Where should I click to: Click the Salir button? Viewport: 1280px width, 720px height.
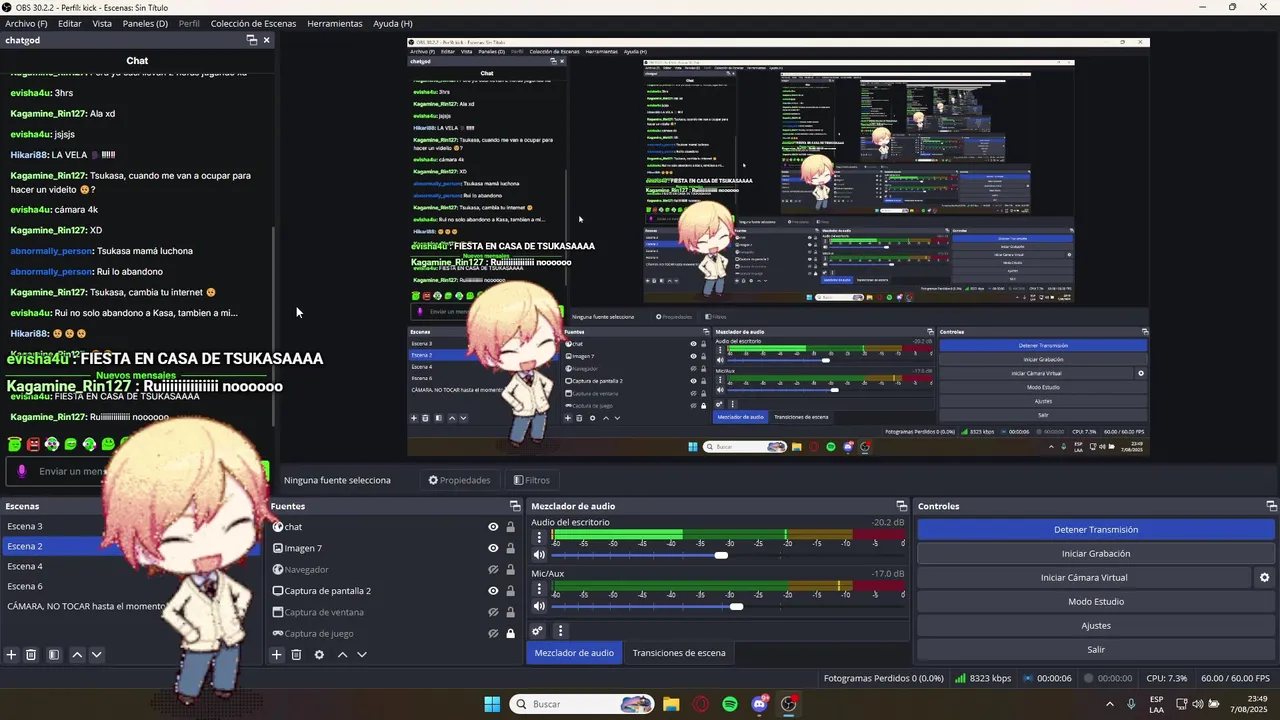click(x=1096, y=650)
